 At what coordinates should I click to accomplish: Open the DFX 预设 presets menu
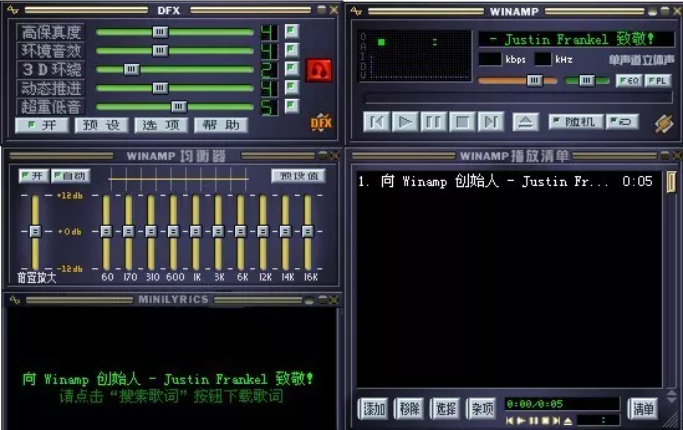tap(101, 125)
